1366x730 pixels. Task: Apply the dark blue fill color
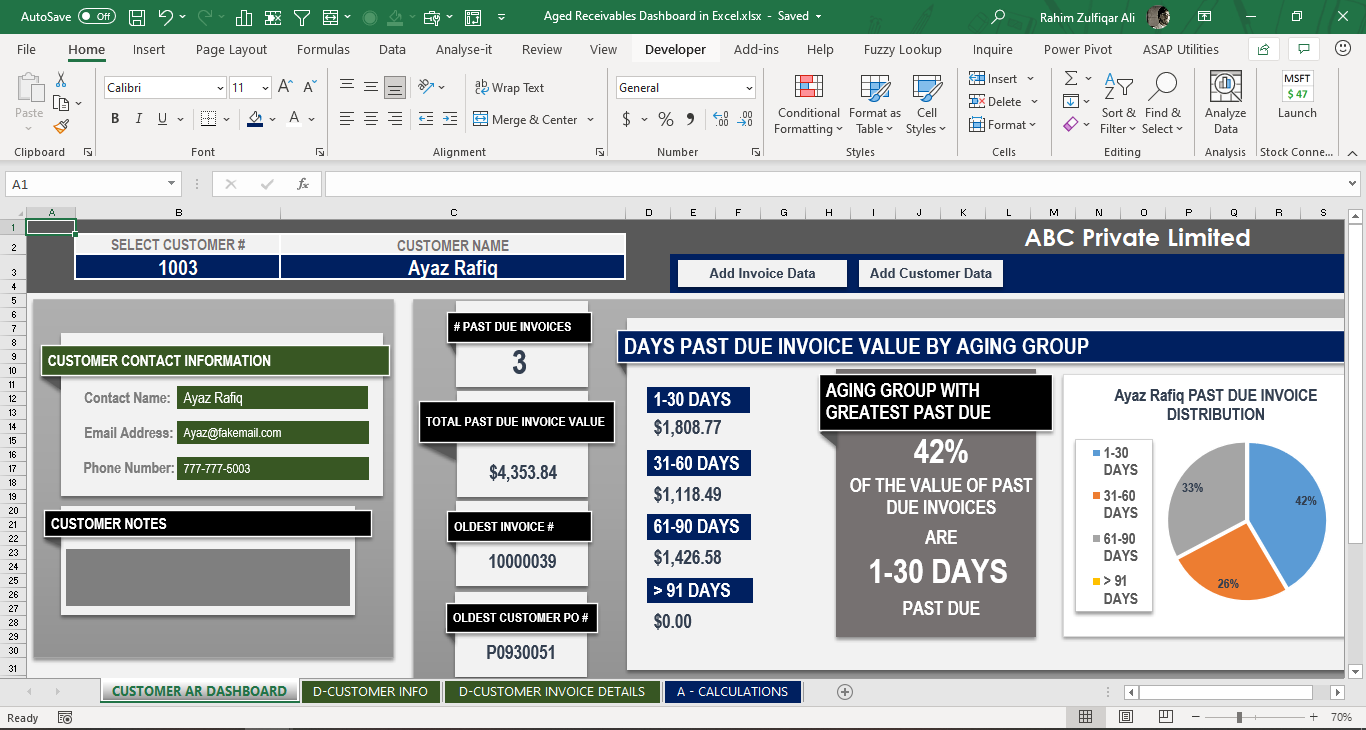pos(255,119)
